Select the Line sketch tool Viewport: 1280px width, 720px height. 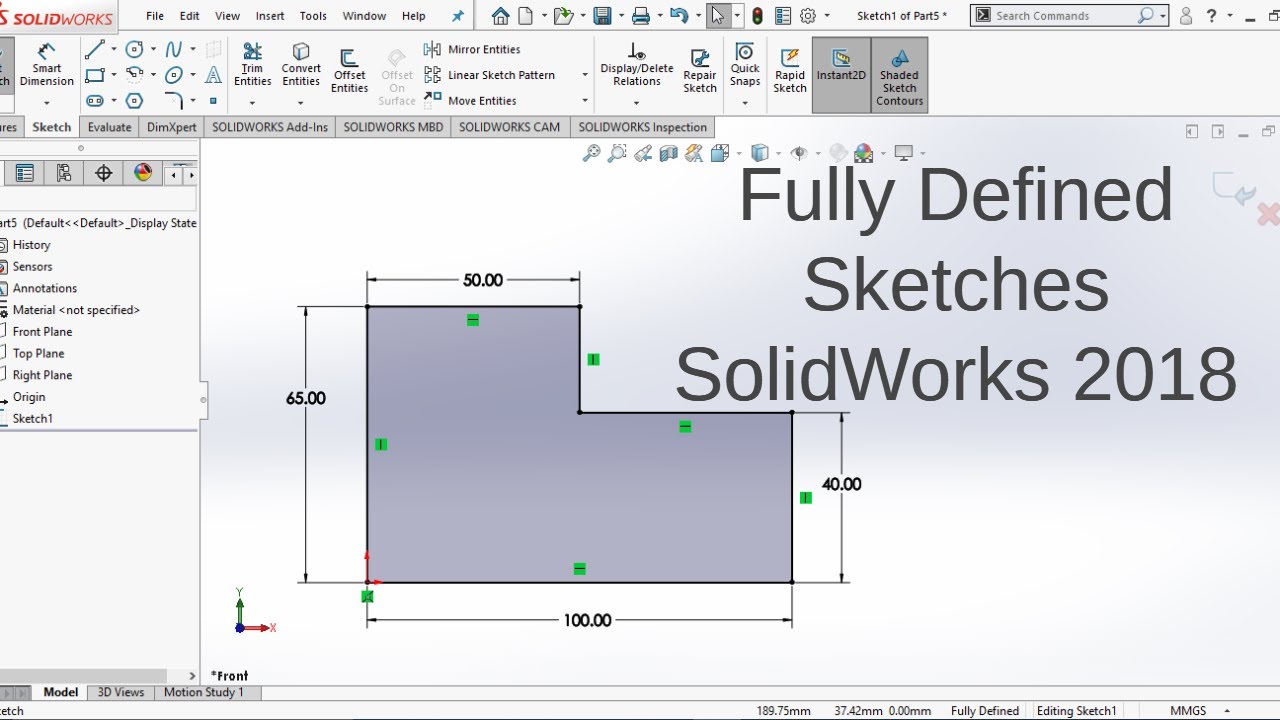coord(95,49)
